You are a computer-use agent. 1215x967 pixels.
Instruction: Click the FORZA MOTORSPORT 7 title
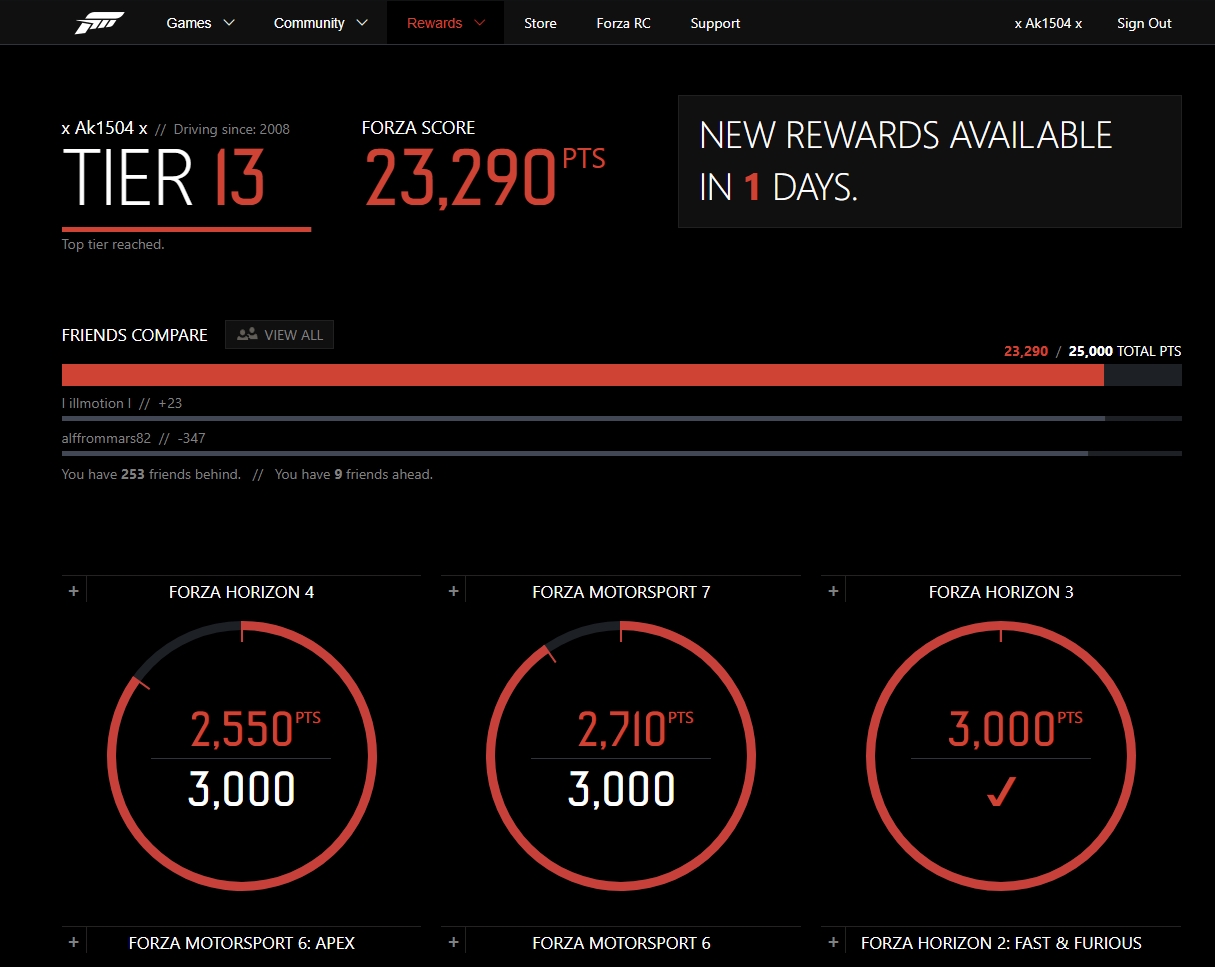[x=621, y=592]
